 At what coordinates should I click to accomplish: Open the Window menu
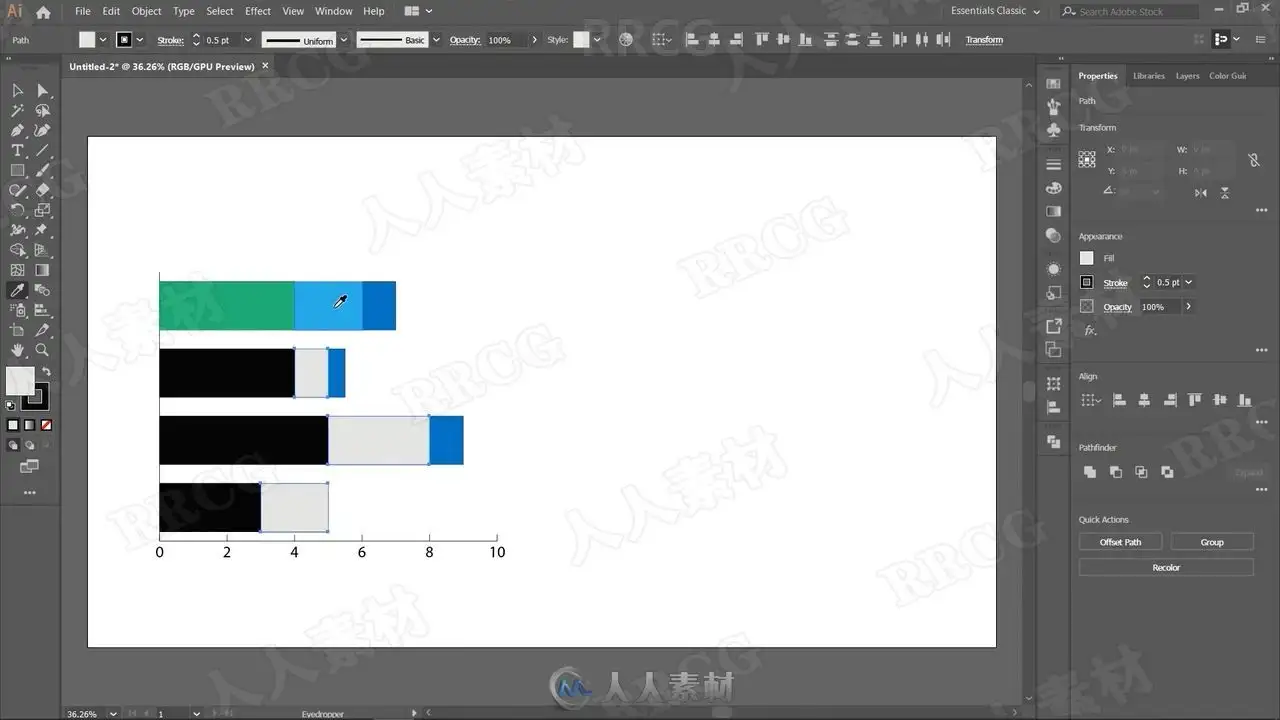tap(333, 11)
